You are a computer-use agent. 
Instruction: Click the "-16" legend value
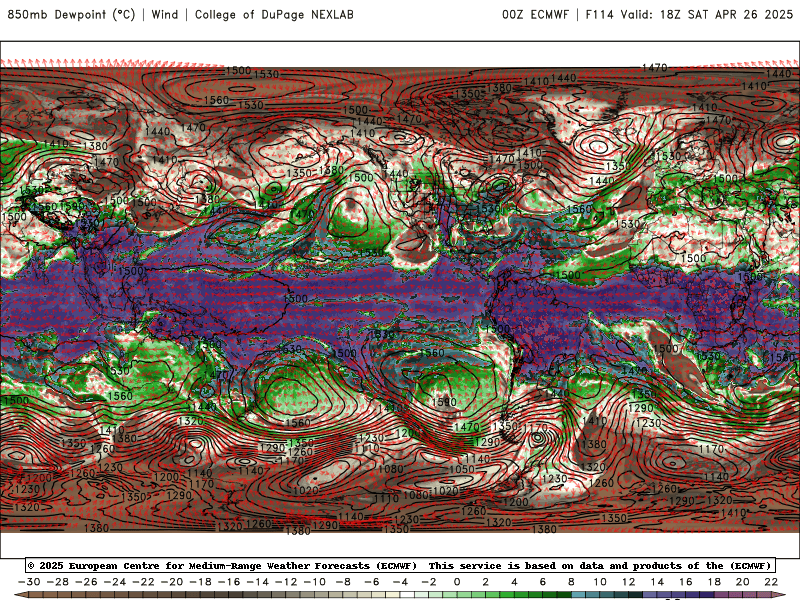pyautogui.click(x=229, y=582)
